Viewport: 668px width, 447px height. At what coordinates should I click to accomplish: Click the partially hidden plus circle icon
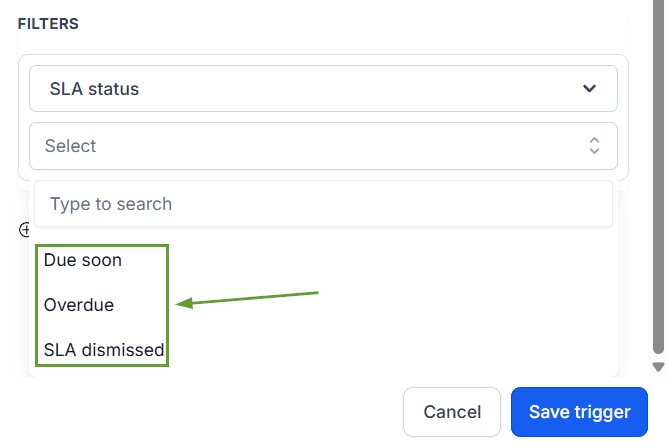point(25,230)
